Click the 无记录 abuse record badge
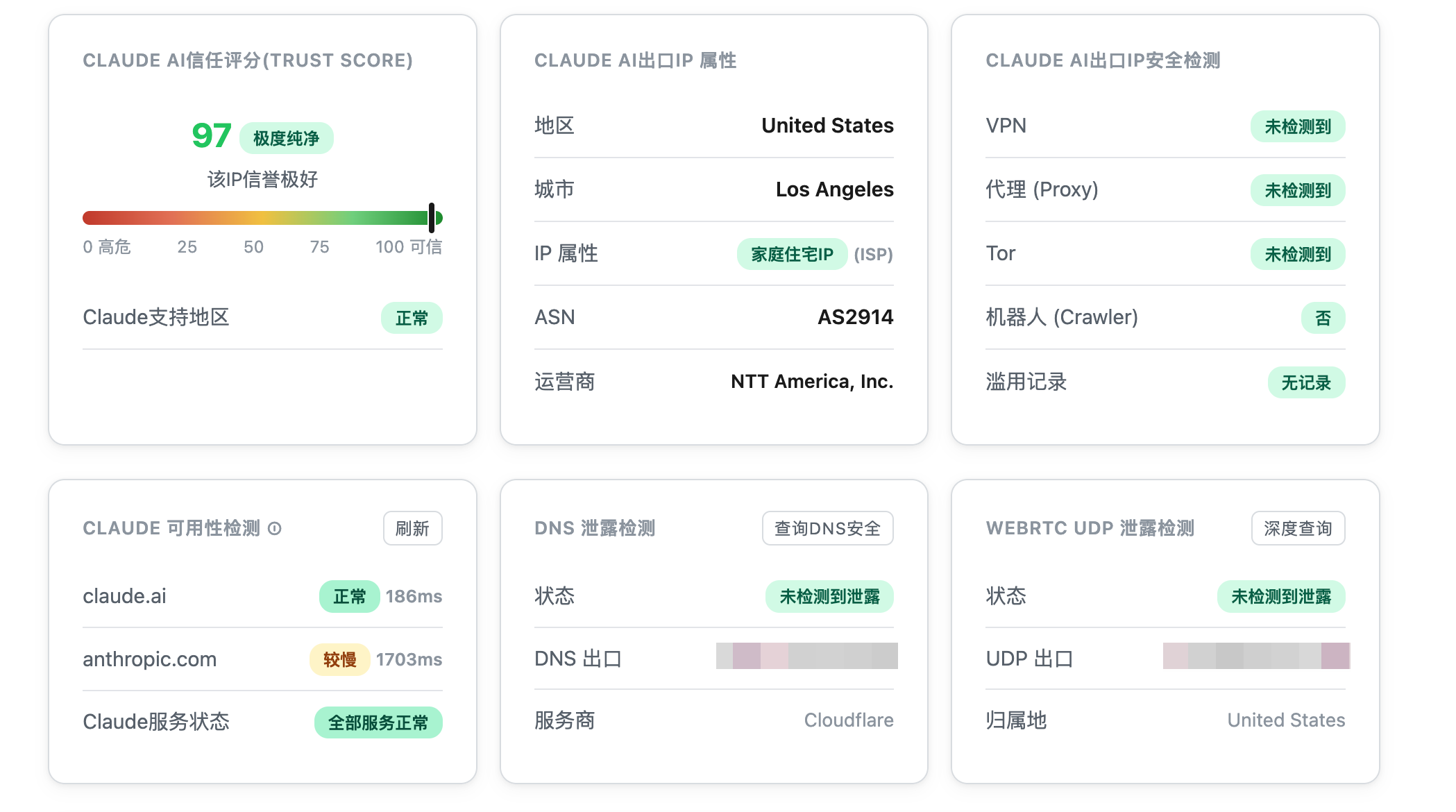 pos(1306,382)
